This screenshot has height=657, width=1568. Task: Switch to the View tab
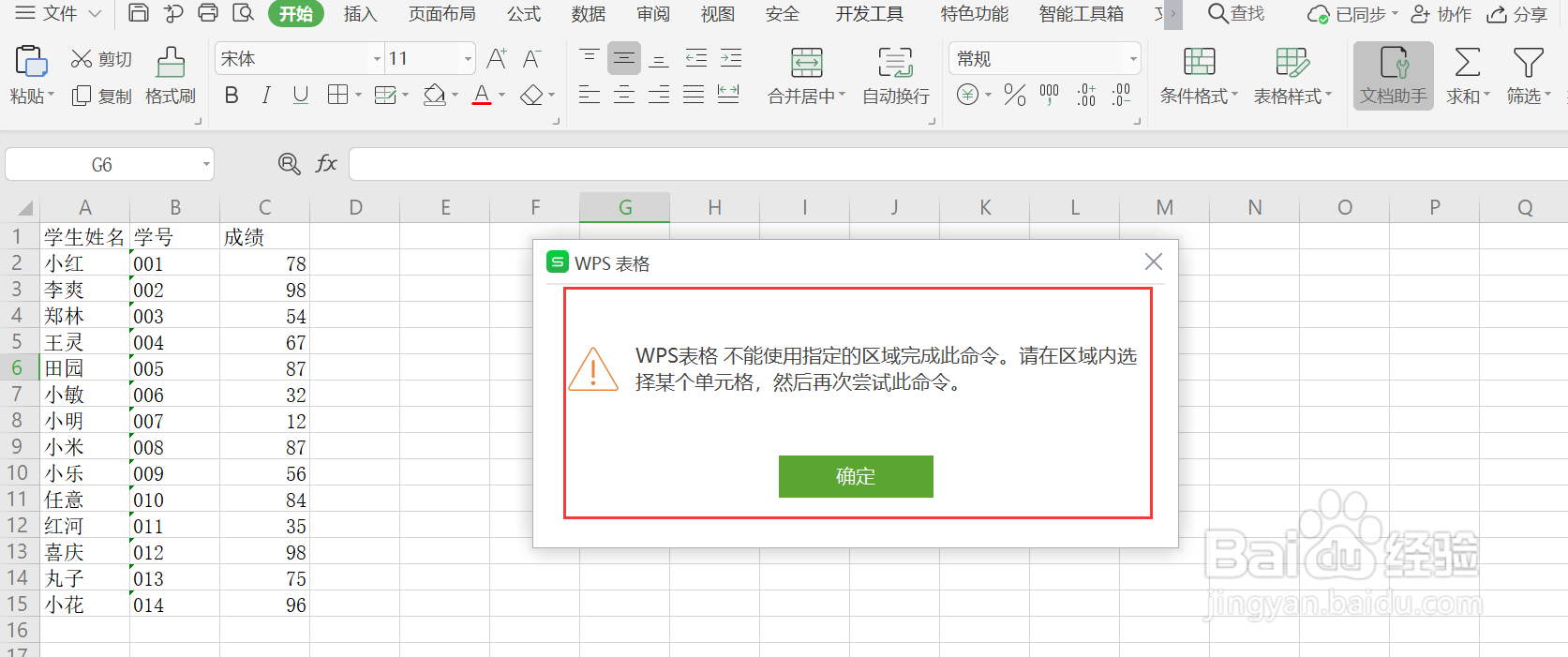point(718,14)
